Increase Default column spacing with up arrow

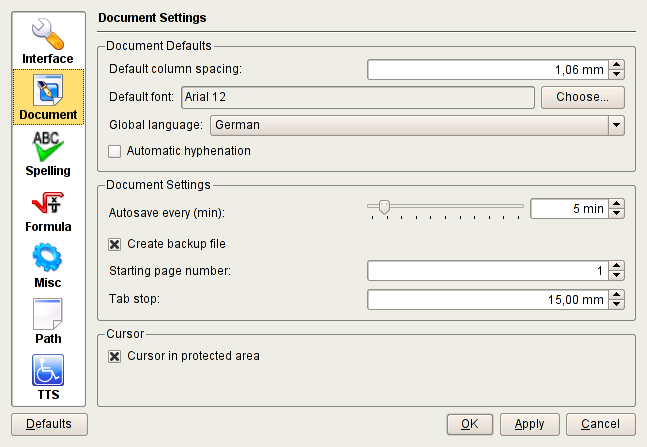(x=617, y=65)
